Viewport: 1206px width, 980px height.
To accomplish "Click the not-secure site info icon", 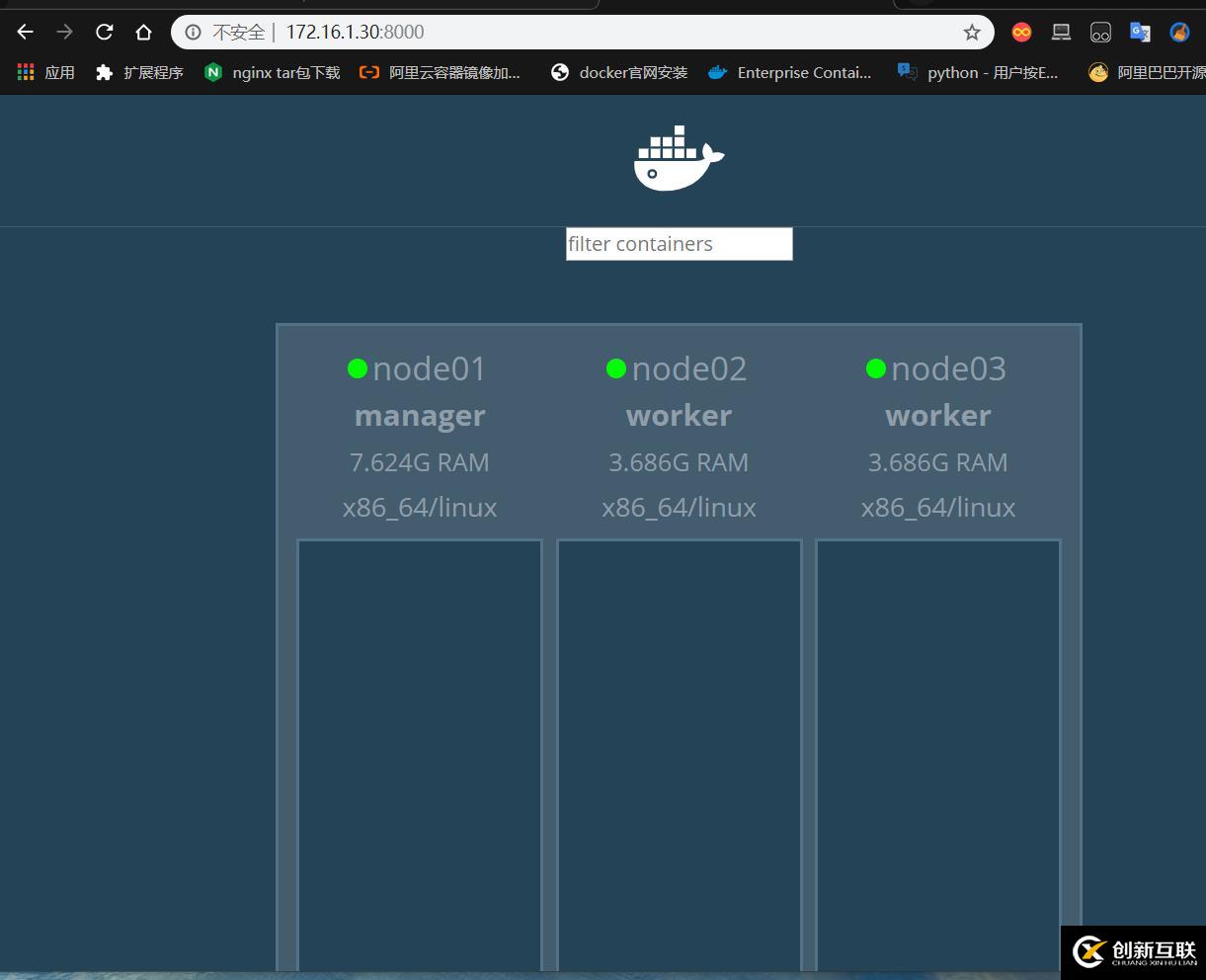I will pyautogui.click(x=194, y=33).
